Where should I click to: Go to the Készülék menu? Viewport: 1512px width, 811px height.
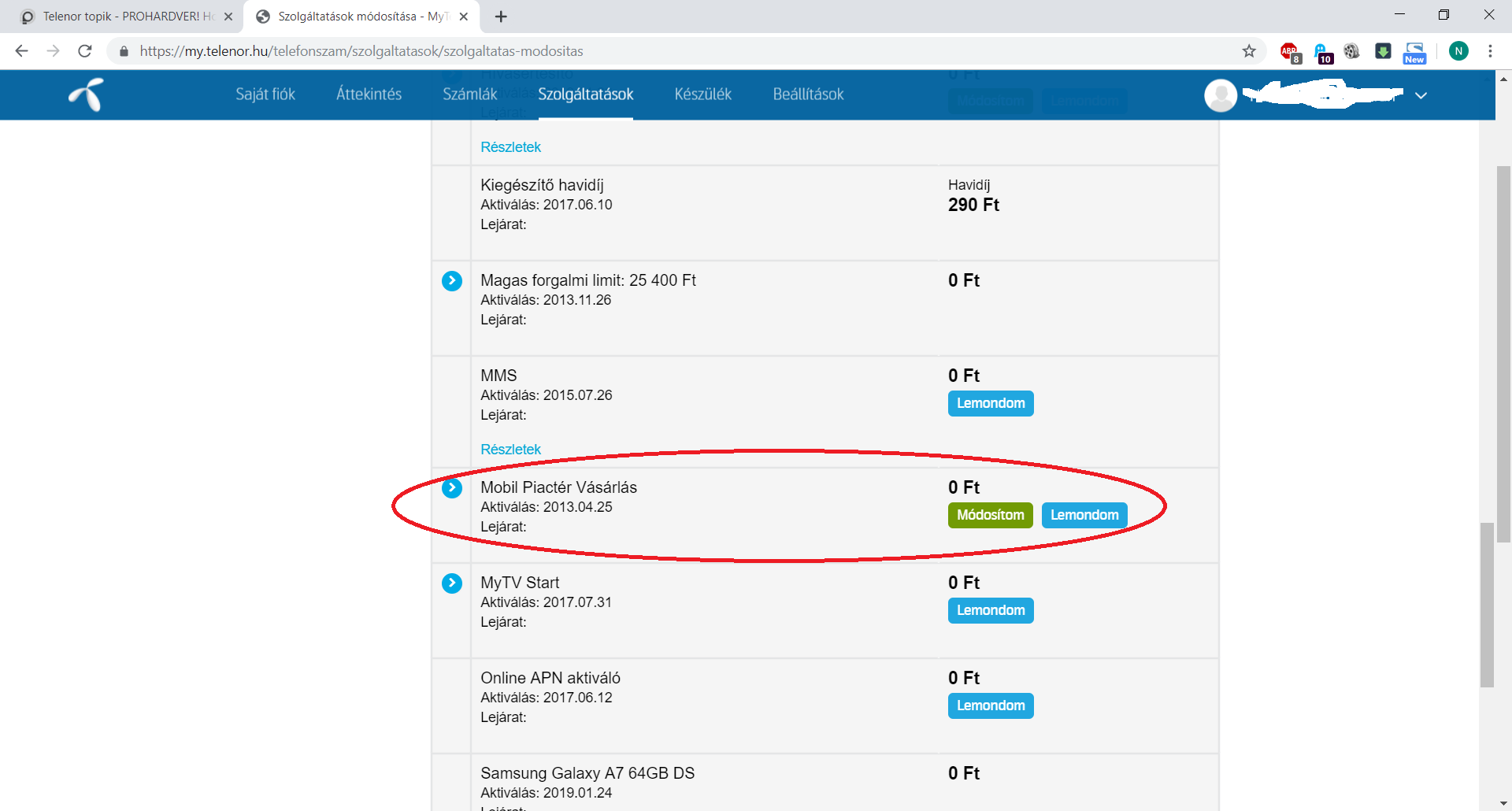pos(702,94)
